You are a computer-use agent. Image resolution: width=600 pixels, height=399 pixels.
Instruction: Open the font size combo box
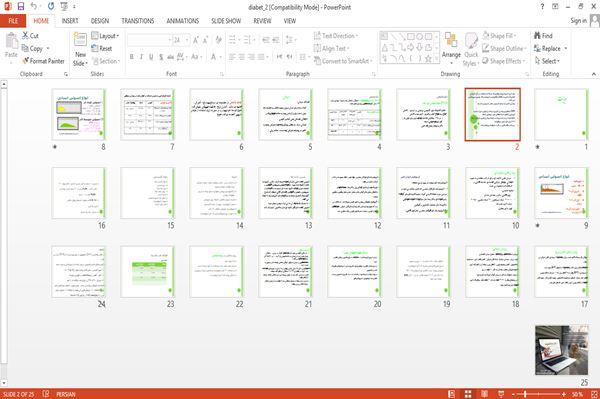tap(181, 40)
